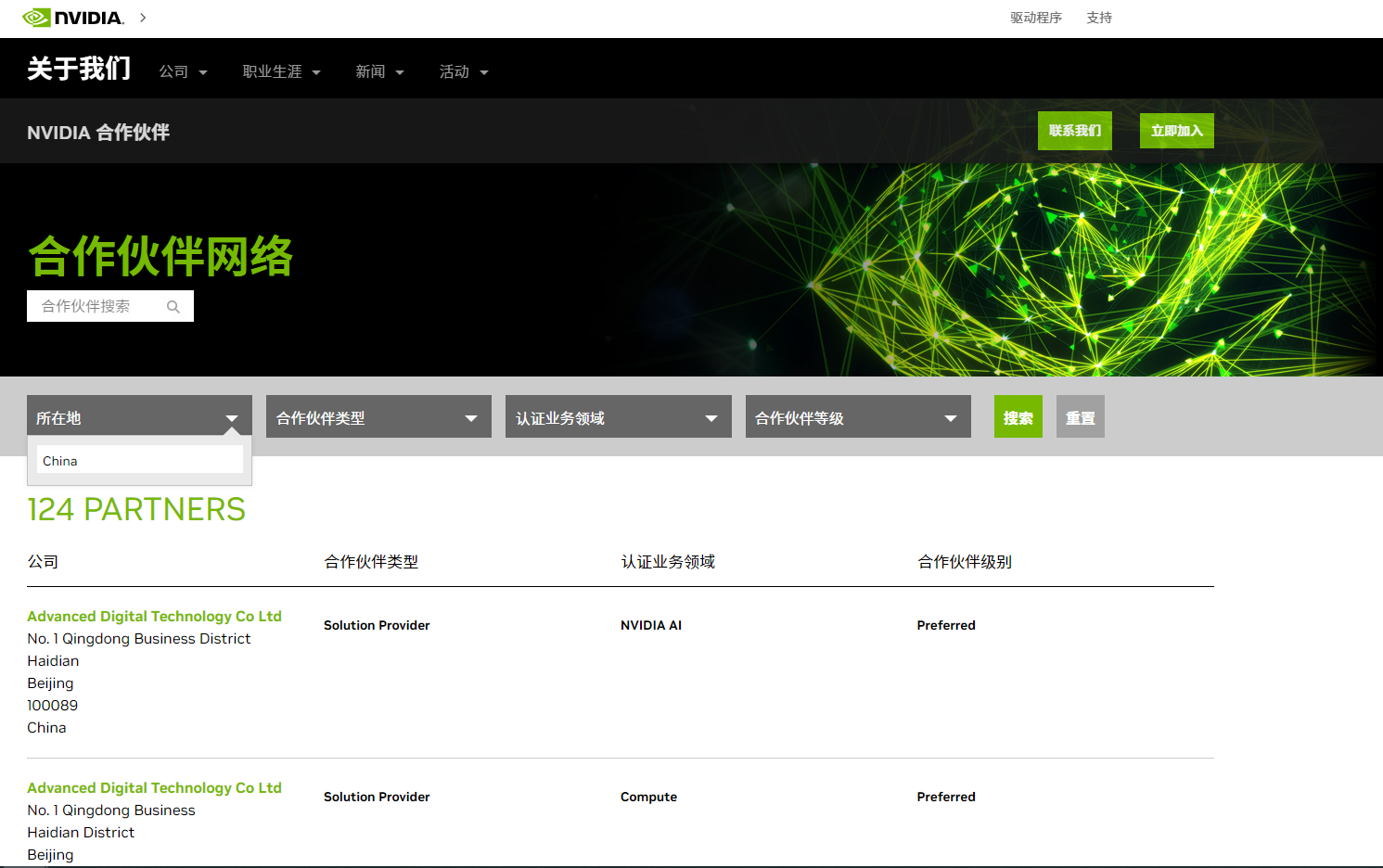Select China option in location list
This screenshot has height=868, width=1383.
140,461
